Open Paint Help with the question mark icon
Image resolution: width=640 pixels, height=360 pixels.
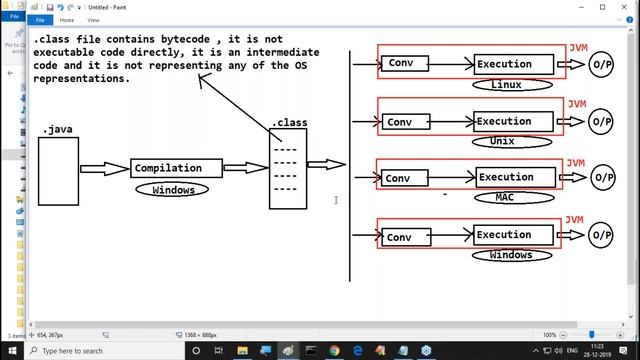pos(630,20)
